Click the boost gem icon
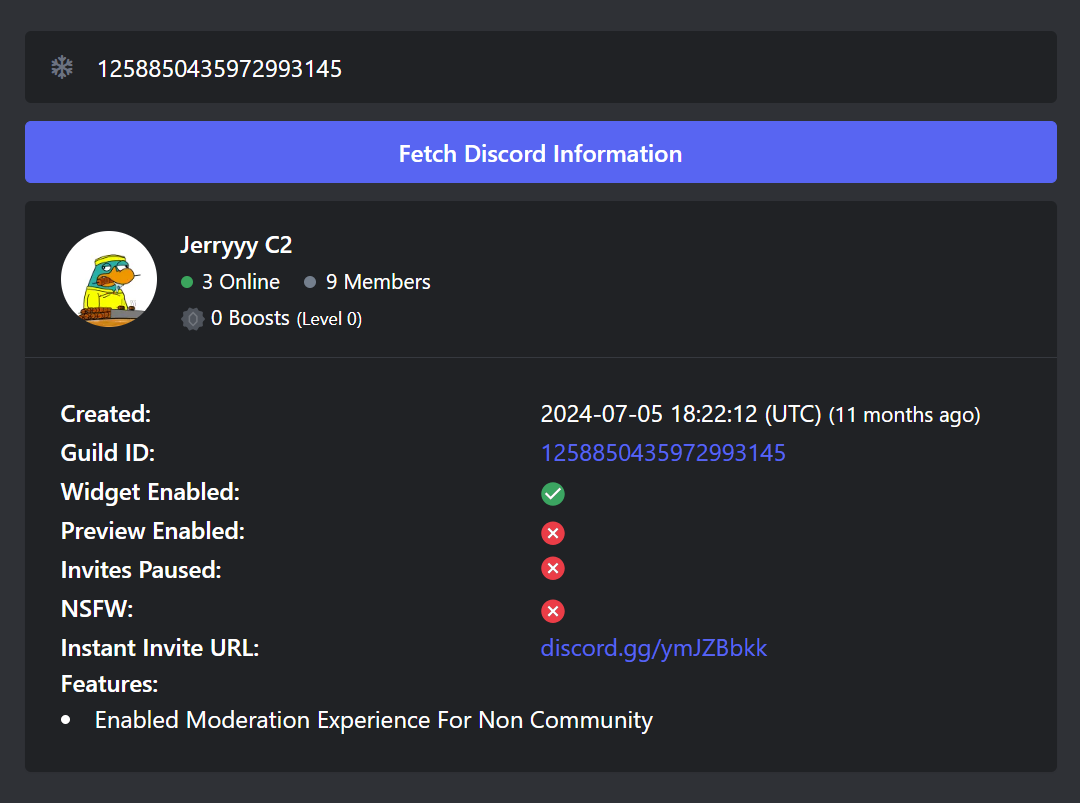Viewport: 1080px width, 803px height. point(193,319)
